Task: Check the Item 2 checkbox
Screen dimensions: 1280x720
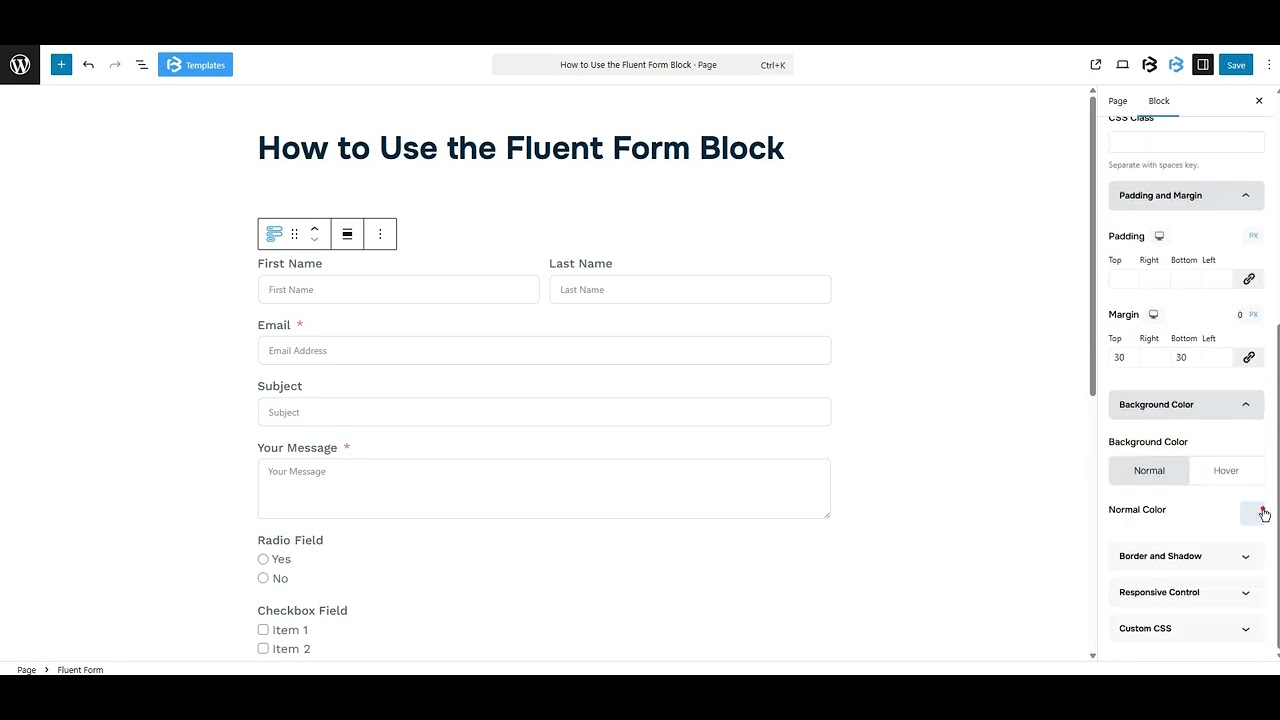Action: point(263,648)
